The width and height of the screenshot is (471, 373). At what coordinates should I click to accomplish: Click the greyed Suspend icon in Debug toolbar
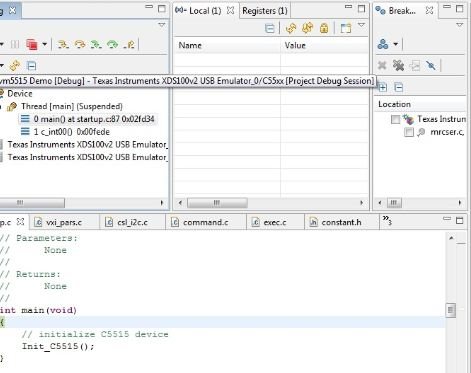click(x=15, y=44)
